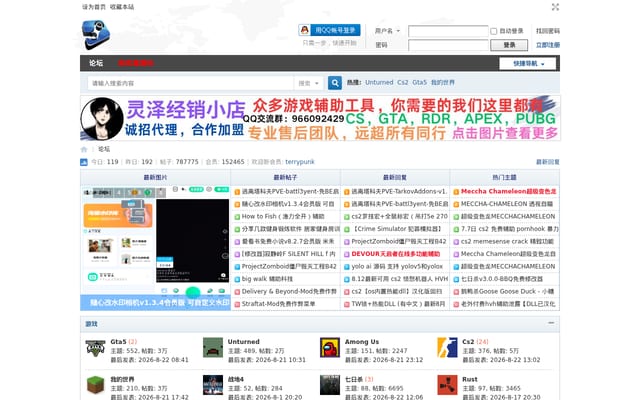Click orange icon beside TarkovAddons post
This screenshot has width=640, height=400.
pos(347,192)
